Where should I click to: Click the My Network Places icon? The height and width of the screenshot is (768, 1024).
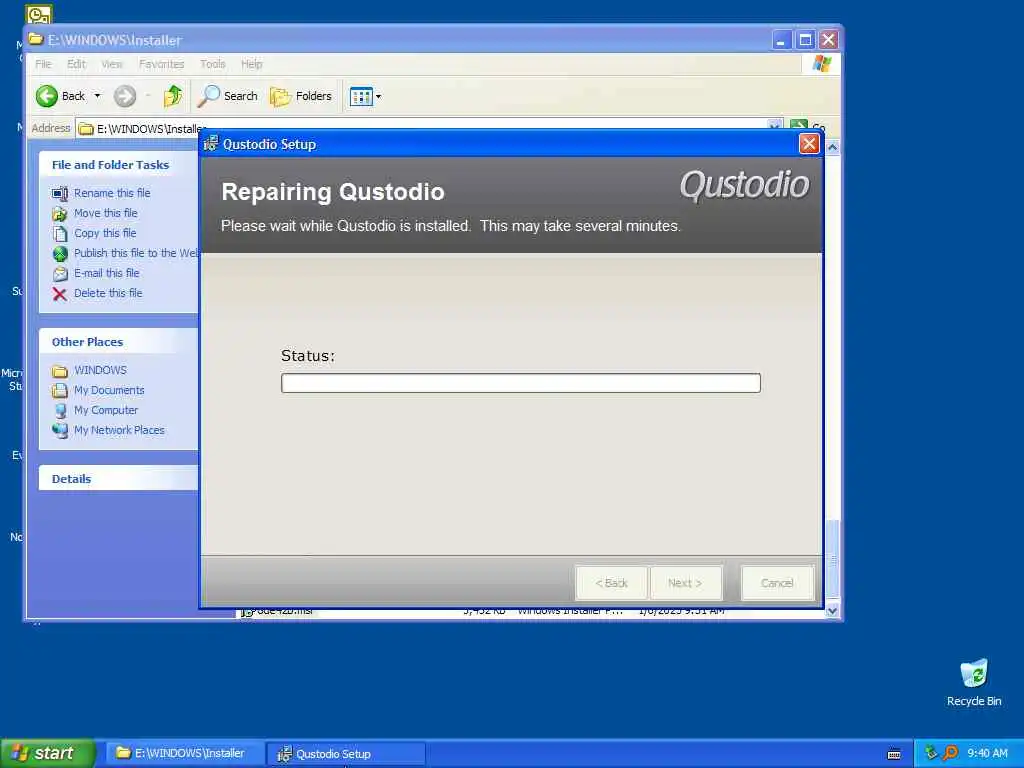[x=59, y=430]
